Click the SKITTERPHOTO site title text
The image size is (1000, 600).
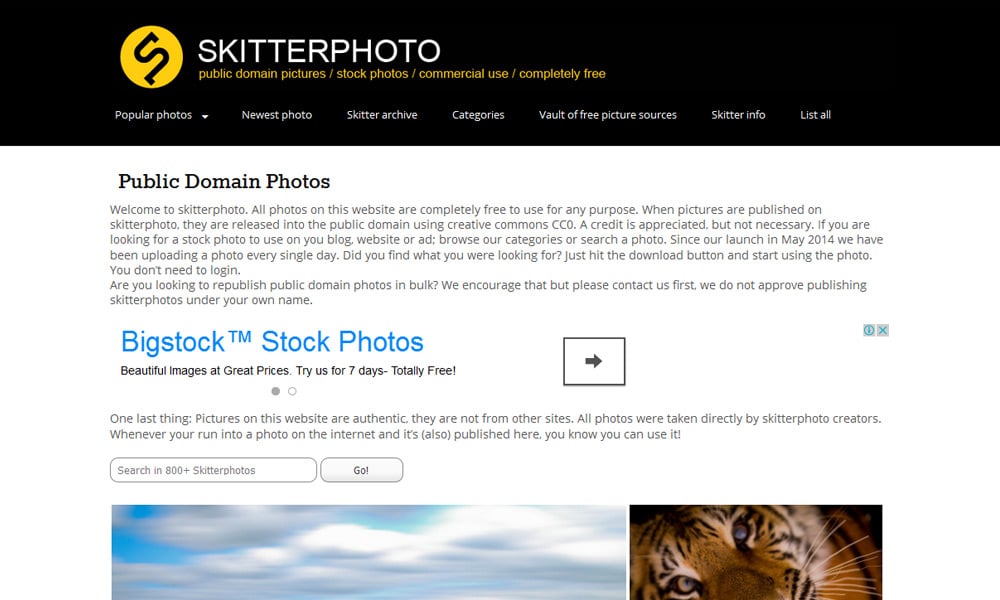pyautogui.click(x=319, y=51)
